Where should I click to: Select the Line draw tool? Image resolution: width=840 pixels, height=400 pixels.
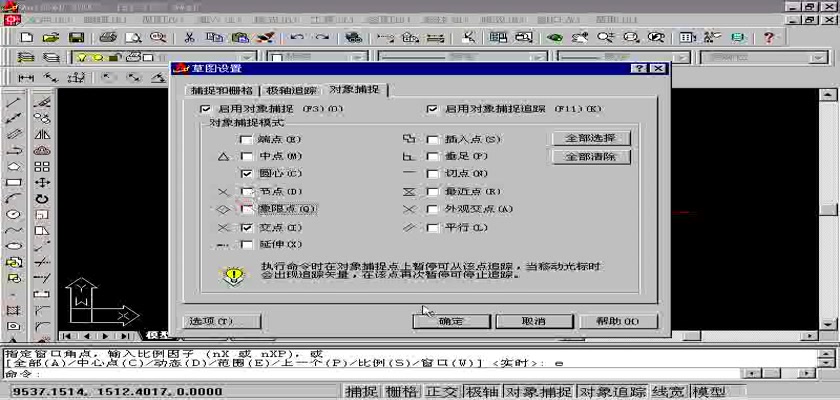point(14,102)
